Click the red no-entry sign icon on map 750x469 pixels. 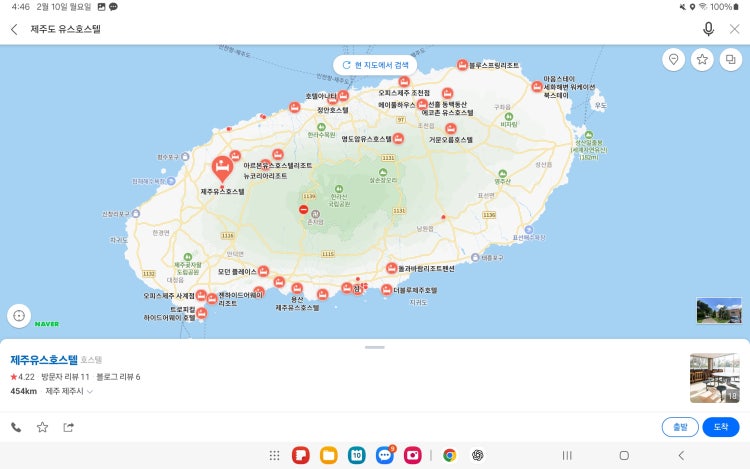tap(303, 209)
